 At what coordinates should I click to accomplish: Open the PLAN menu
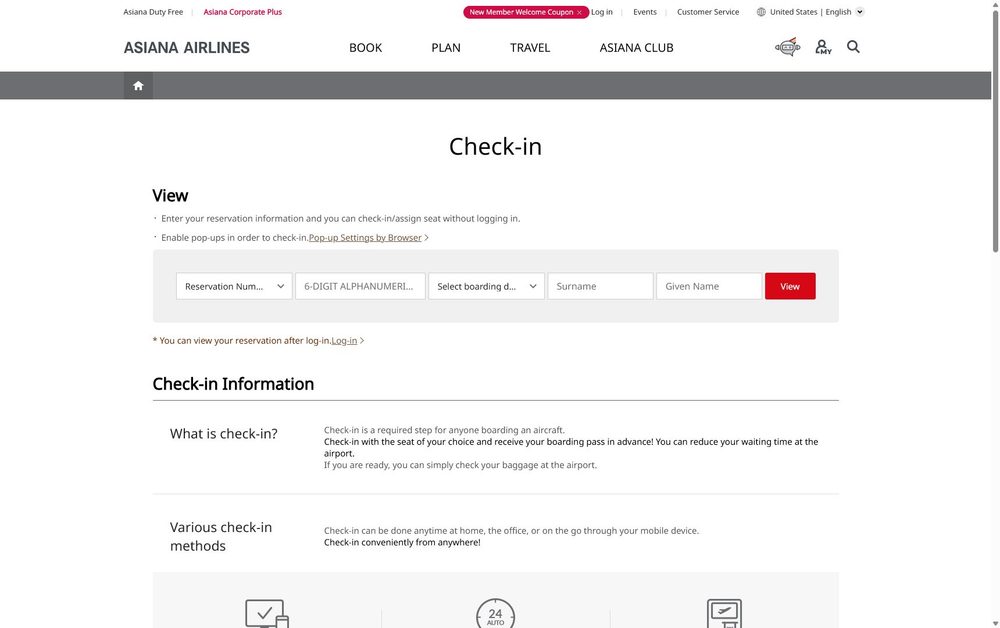(x=446, y=48)
